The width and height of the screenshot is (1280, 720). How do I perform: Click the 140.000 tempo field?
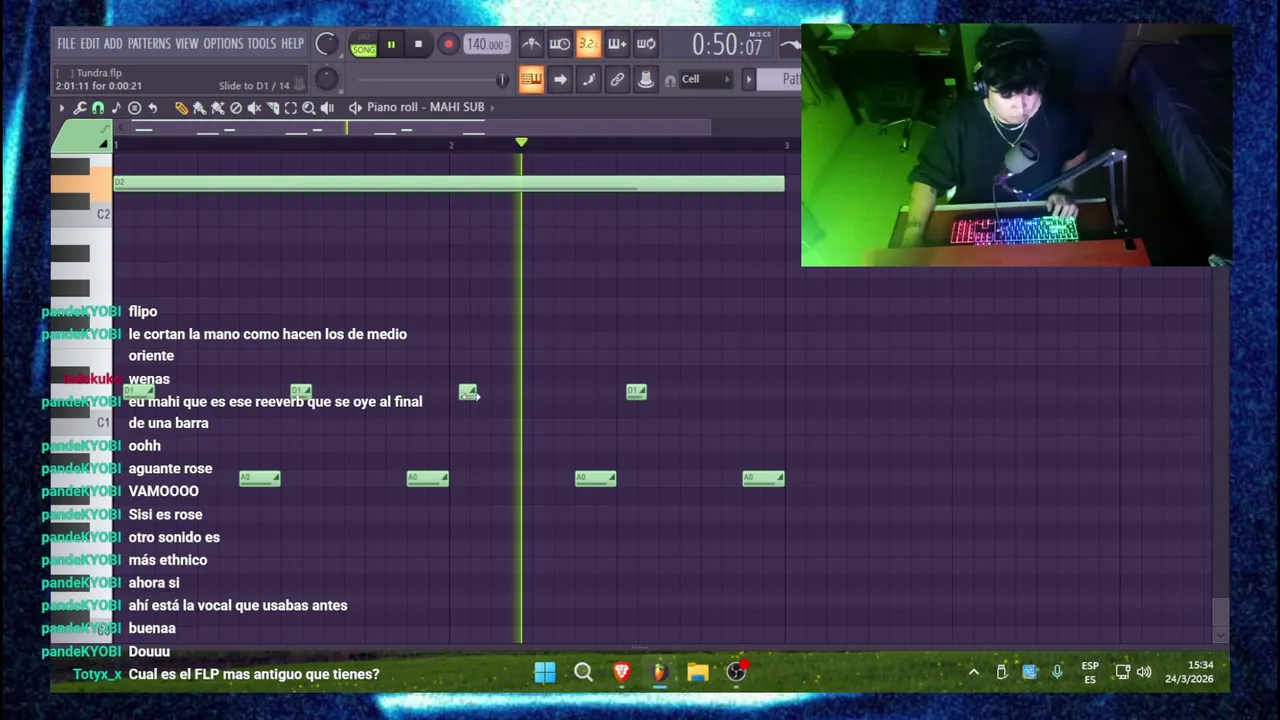point(486,45)
